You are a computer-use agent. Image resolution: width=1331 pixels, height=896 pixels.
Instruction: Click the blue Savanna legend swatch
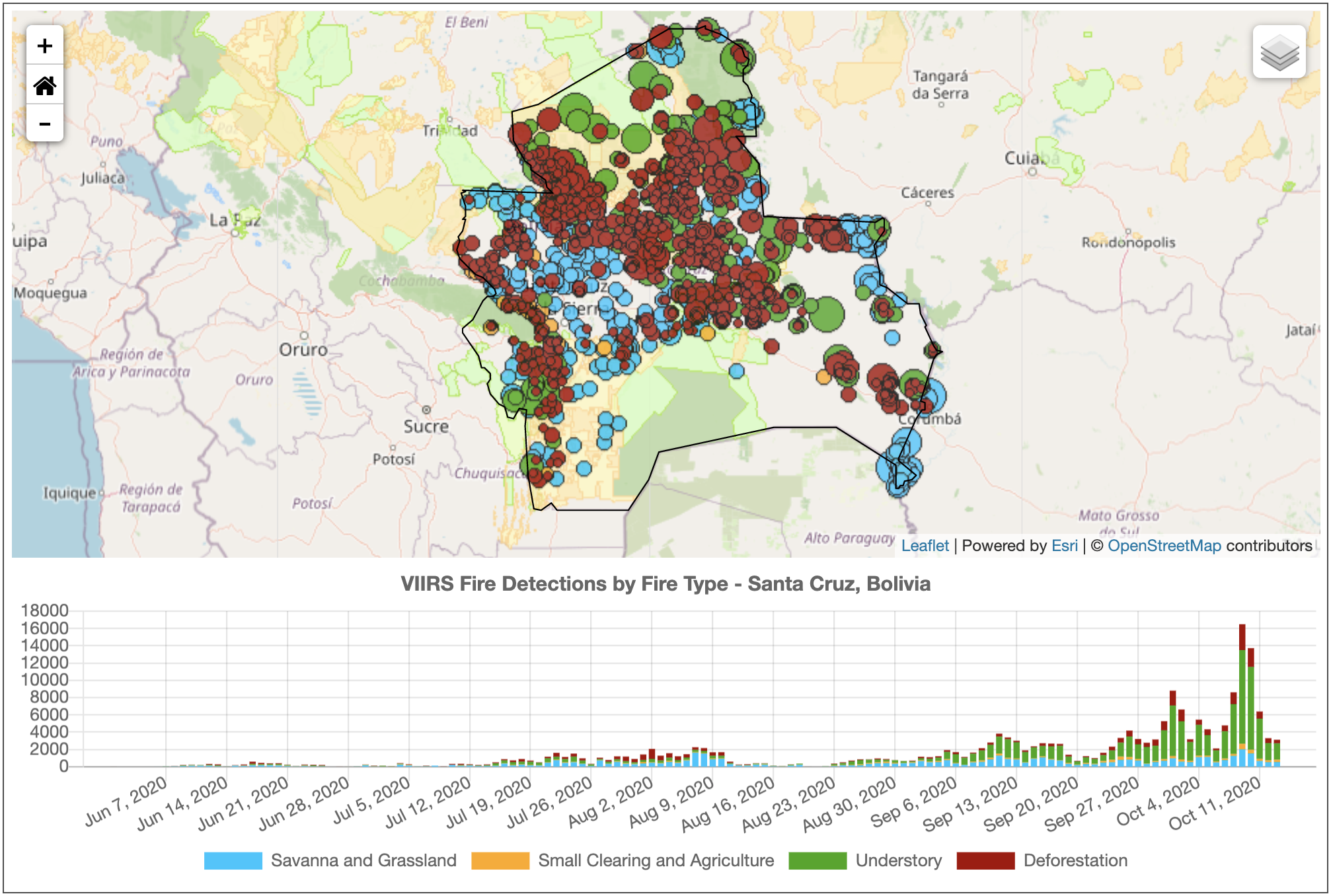click(x=233, y=860)
